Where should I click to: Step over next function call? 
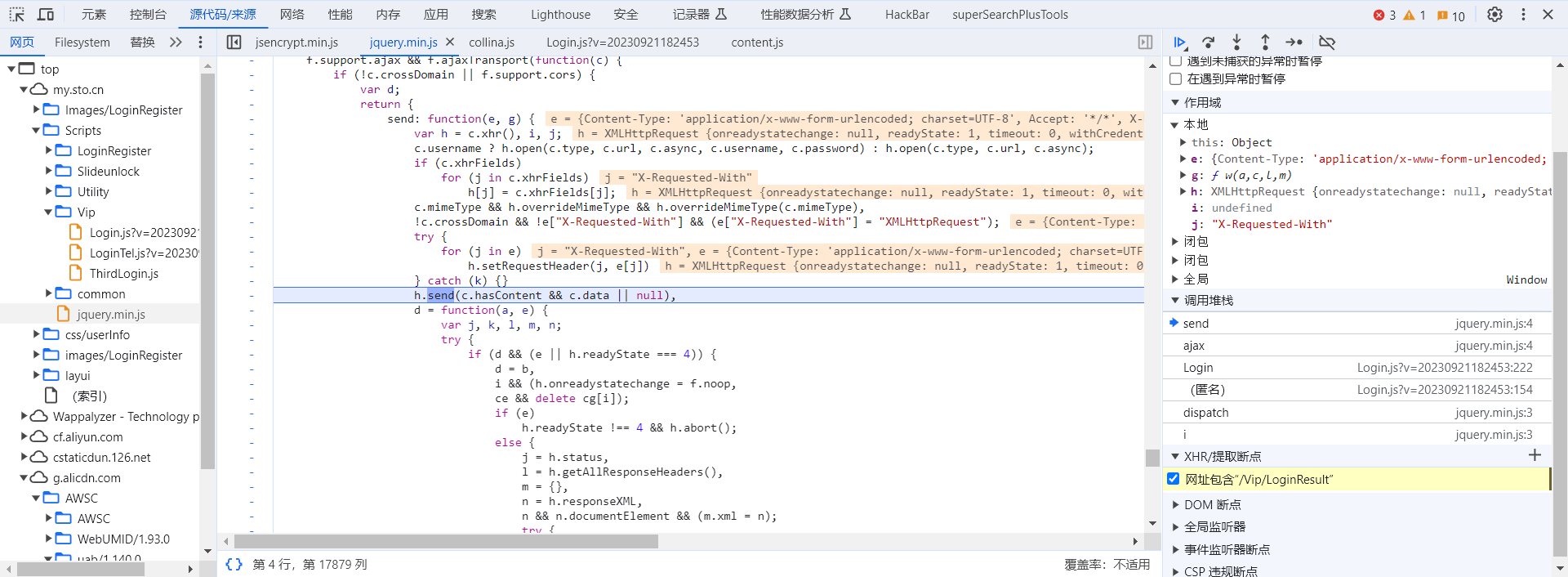1209,42
